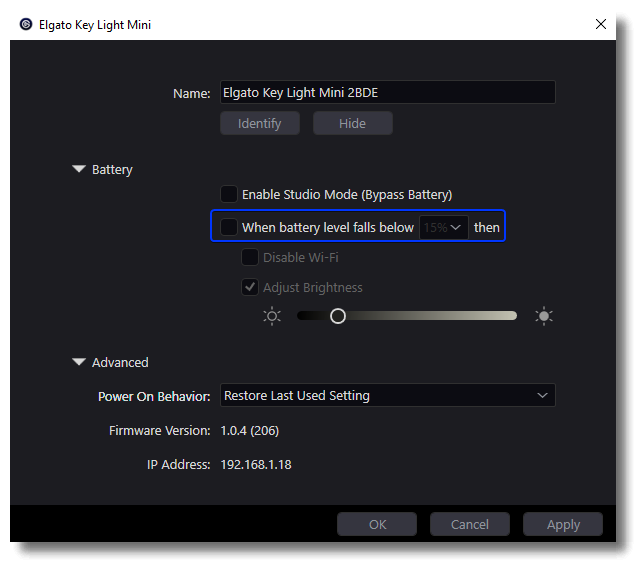The width and height of the screenshot is (636, 562).
Task: Click the Elgato logo icon in title bar
Action: pyautogui.click(x=26, y=24)
